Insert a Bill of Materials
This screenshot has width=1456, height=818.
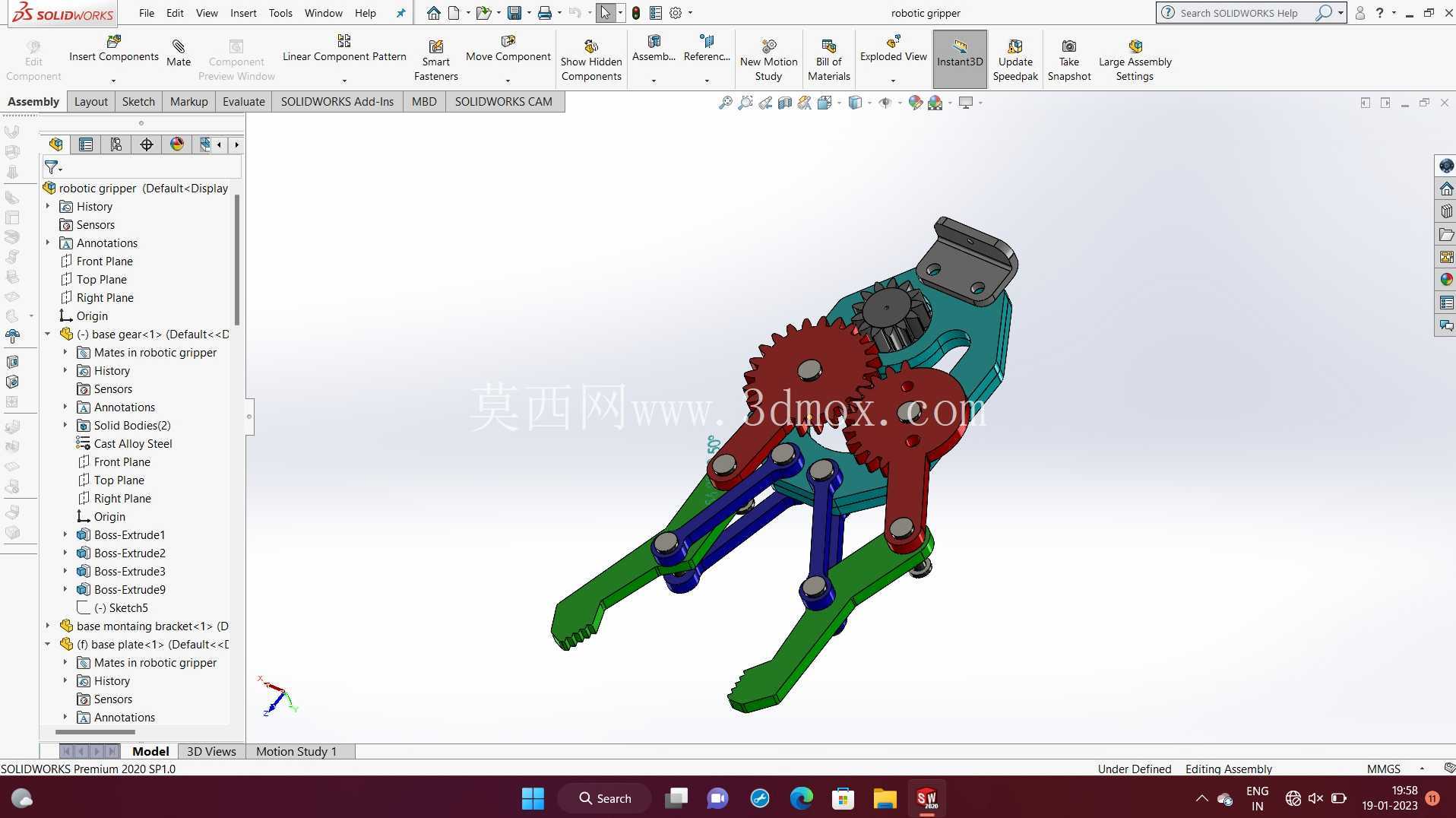[828, 59]
